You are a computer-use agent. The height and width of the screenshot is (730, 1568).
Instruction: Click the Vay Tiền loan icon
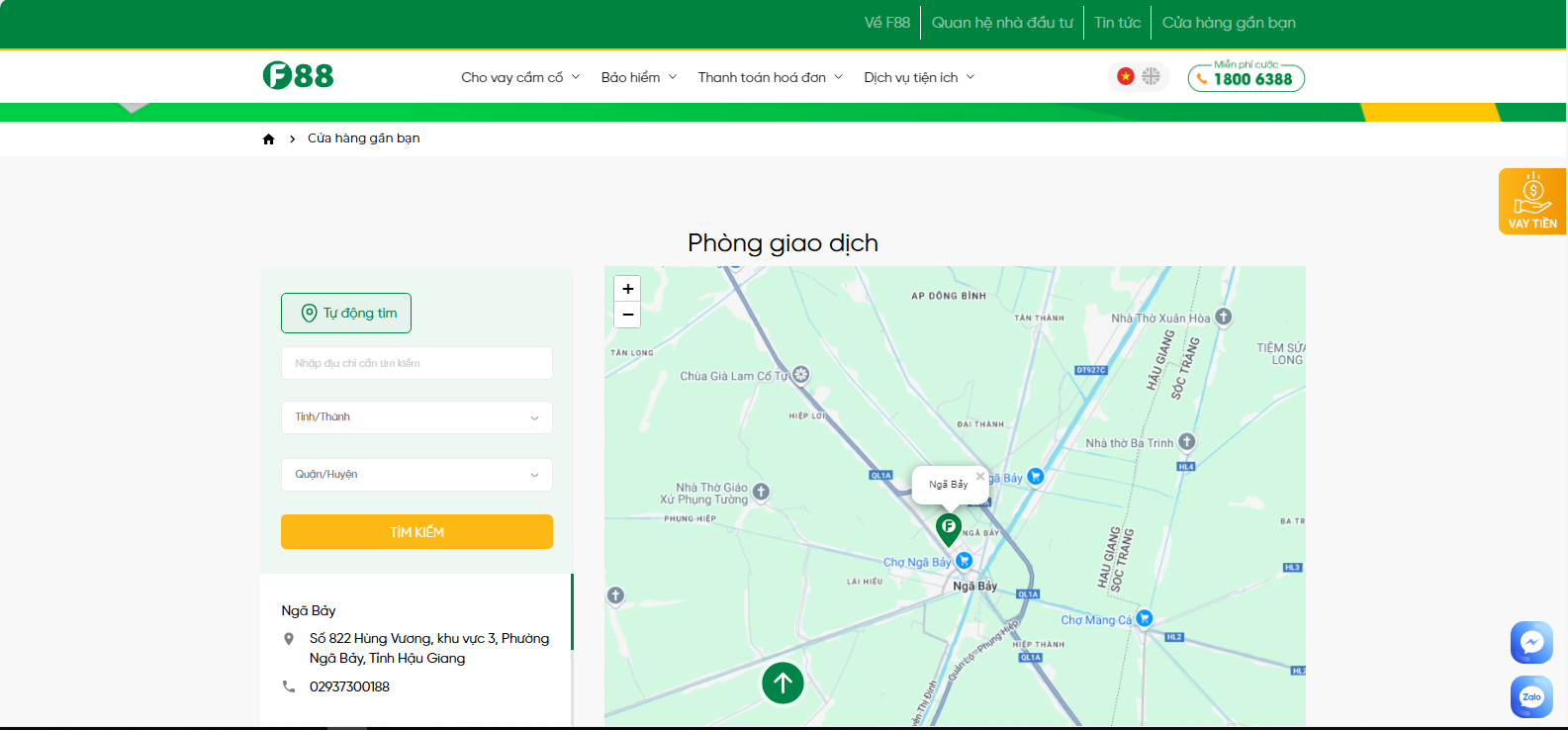(x=1532, y=201)
